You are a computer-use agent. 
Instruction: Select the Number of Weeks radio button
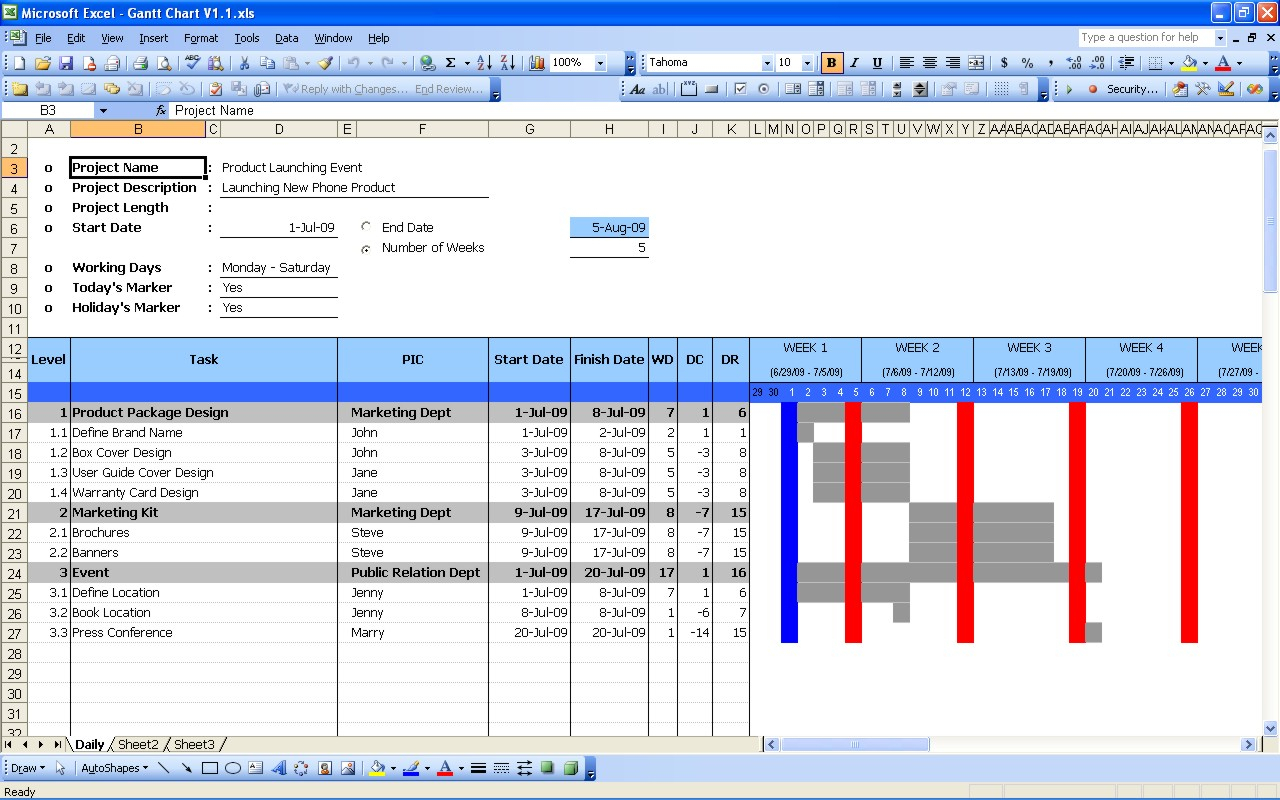(x=367, y=247)
